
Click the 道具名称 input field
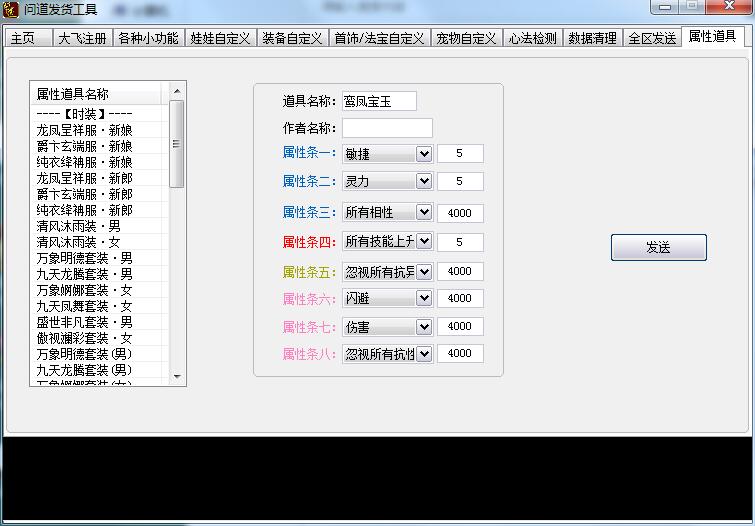[x=379, y=101]
